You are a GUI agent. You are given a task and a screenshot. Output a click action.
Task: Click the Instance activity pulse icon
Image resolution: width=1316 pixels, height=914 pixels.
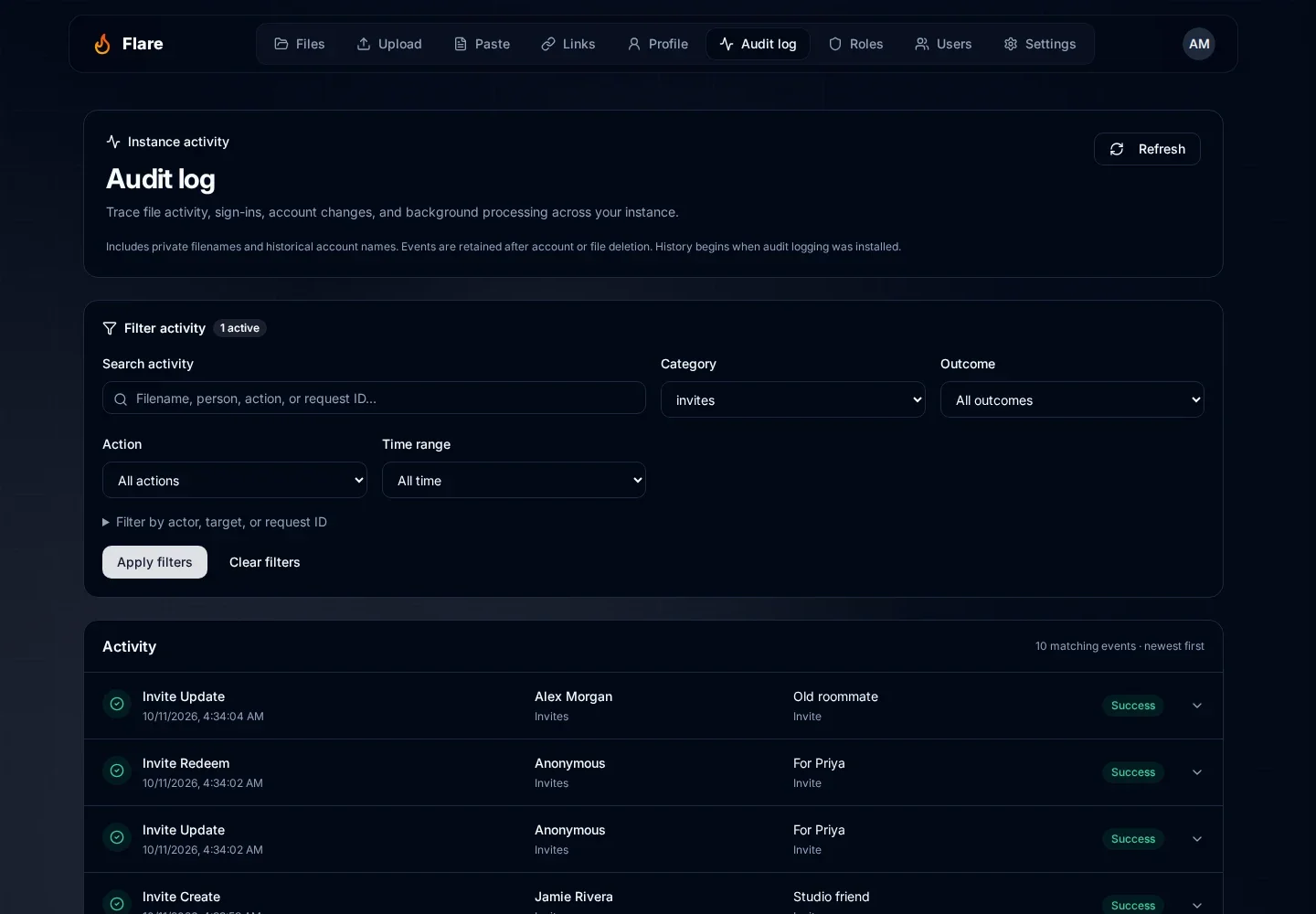[x=113, y=142]
